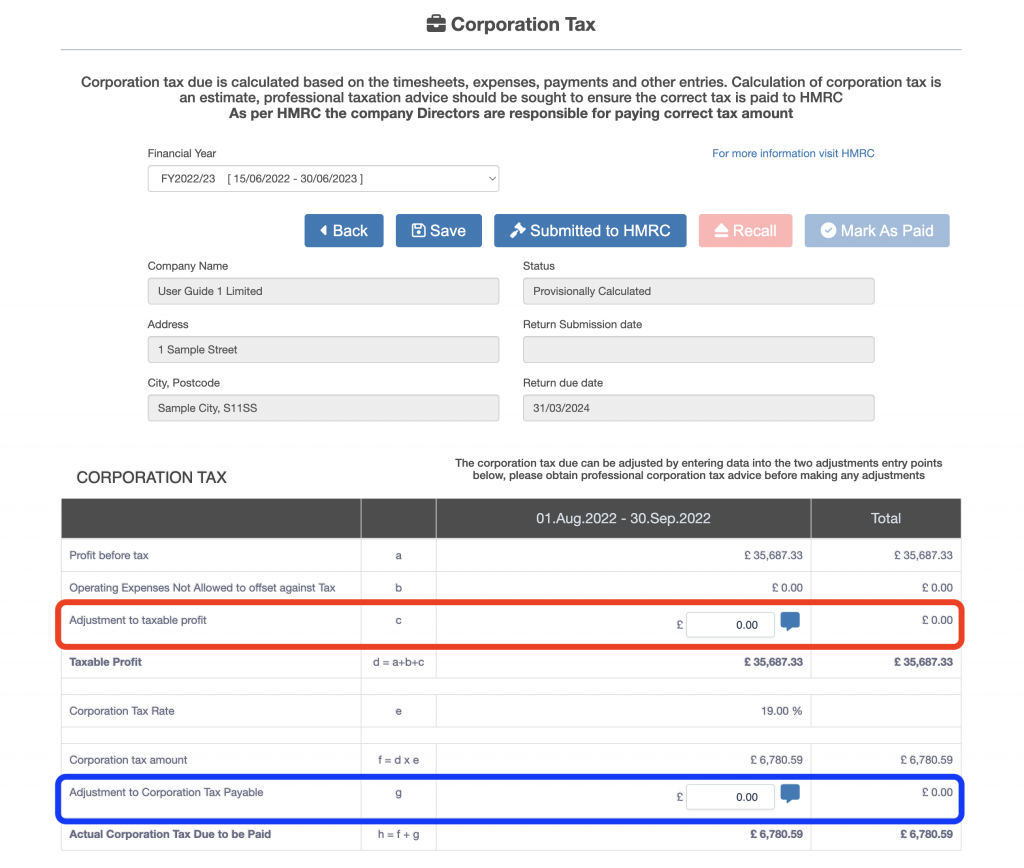Click the briefcase icon beside Corporation Tax title
Screen dimensions: 1024x868
[436, 24]
